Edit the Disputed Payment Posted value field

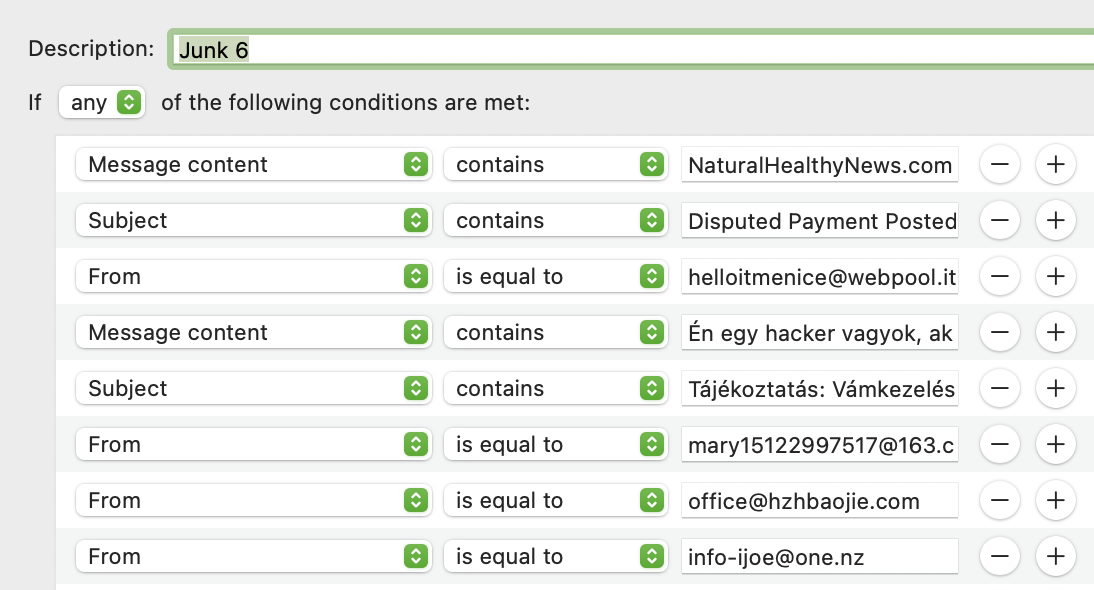[x=819, y=221]
